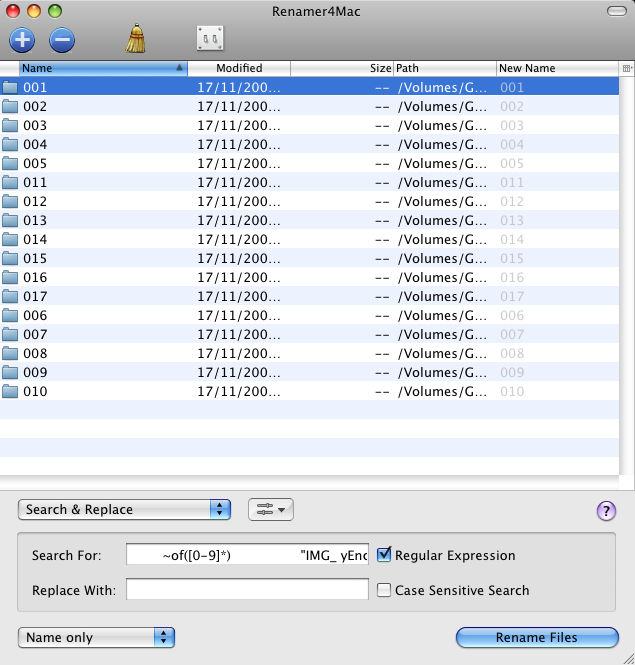Screen dimensions: 635x665
Task: Click the blue plus add files button
Action: (x=22, y=40)
